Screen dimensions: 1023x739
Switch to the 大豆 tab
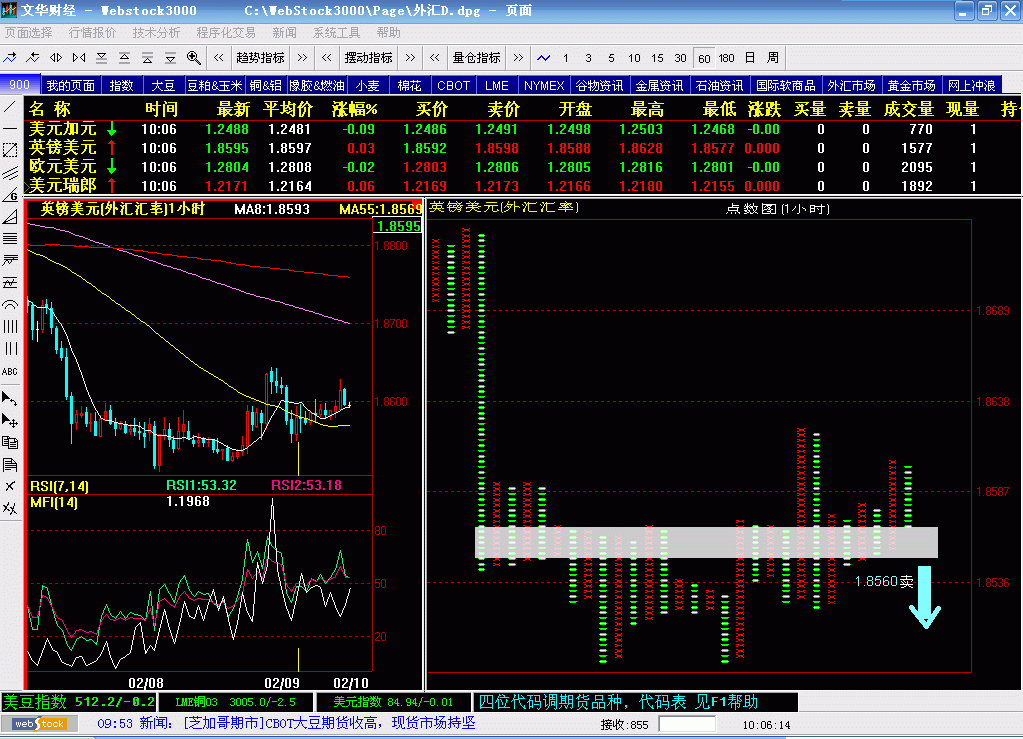[163, 85]
